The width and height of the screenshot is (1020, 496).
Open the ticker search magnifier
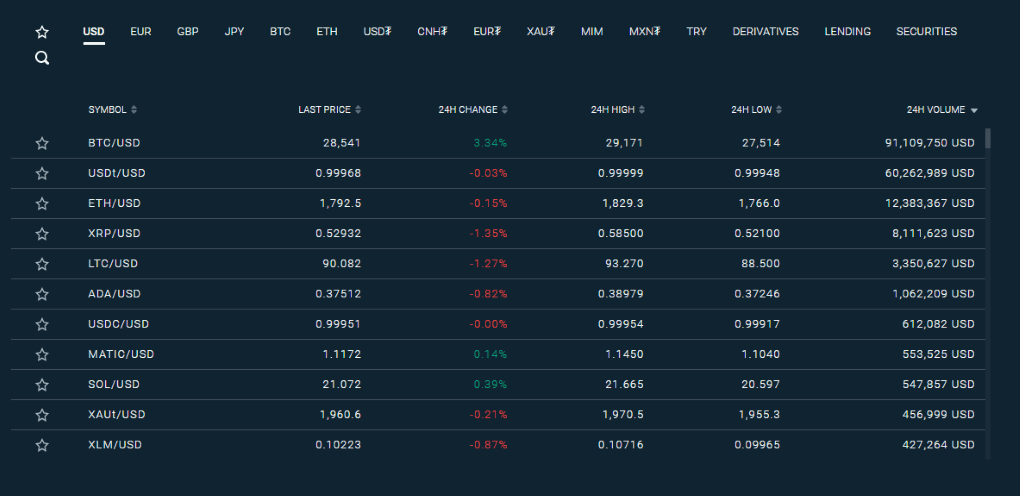[x=42, y=59]
